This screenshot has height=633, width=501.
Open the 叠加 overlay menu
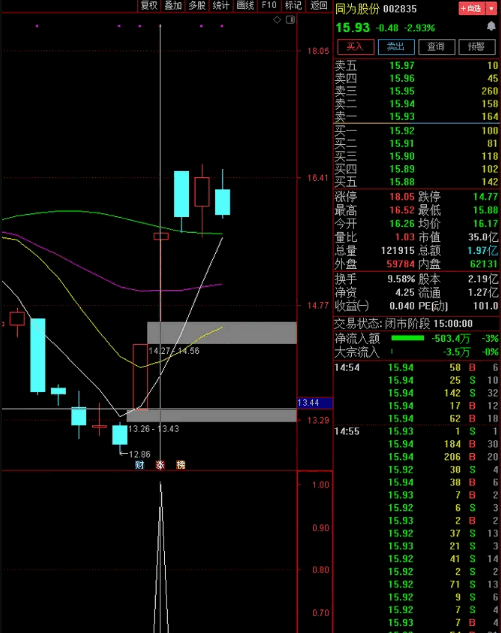[x=173, y=5]
